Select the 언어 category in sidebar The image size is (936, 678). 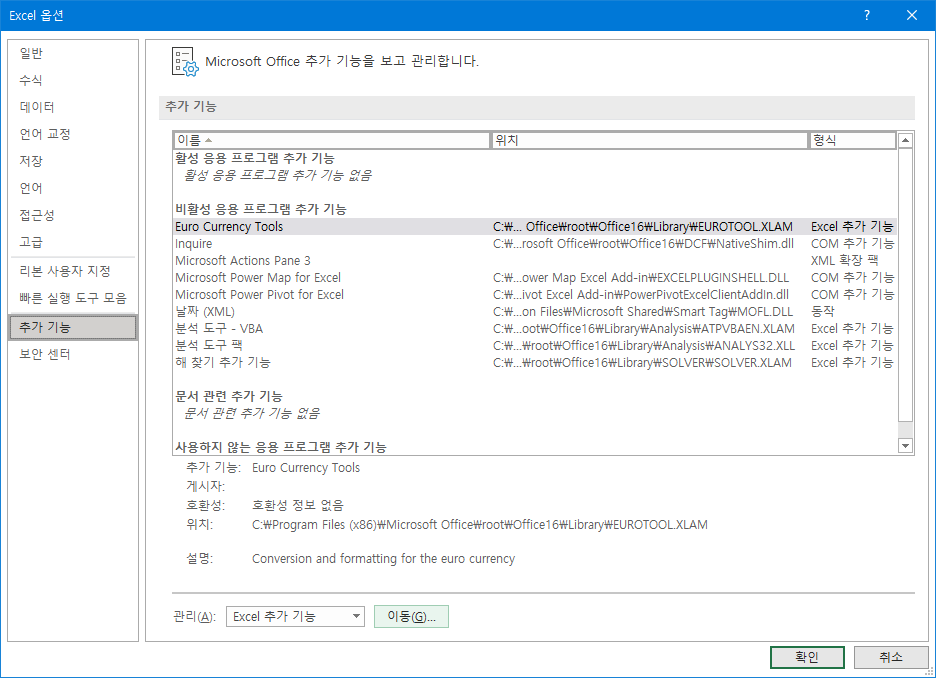tap(73, 189)
